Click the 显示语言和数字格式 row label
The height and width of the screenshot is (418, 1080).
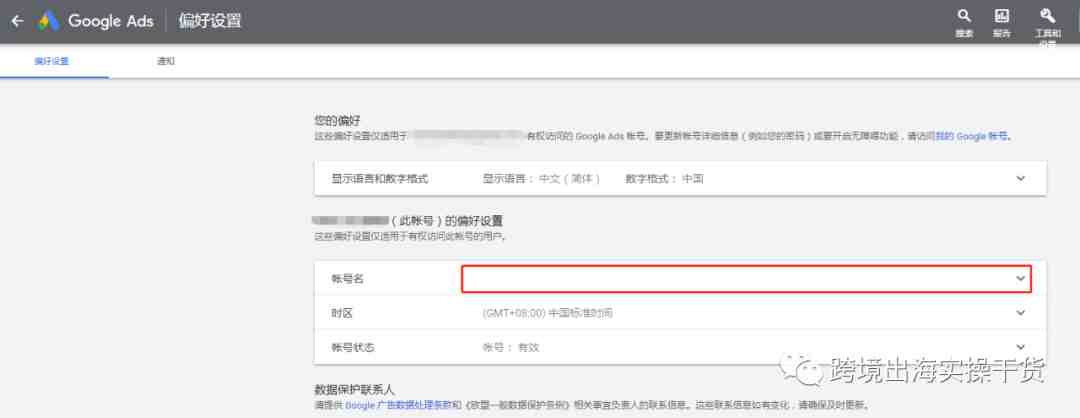click(380, 178)
